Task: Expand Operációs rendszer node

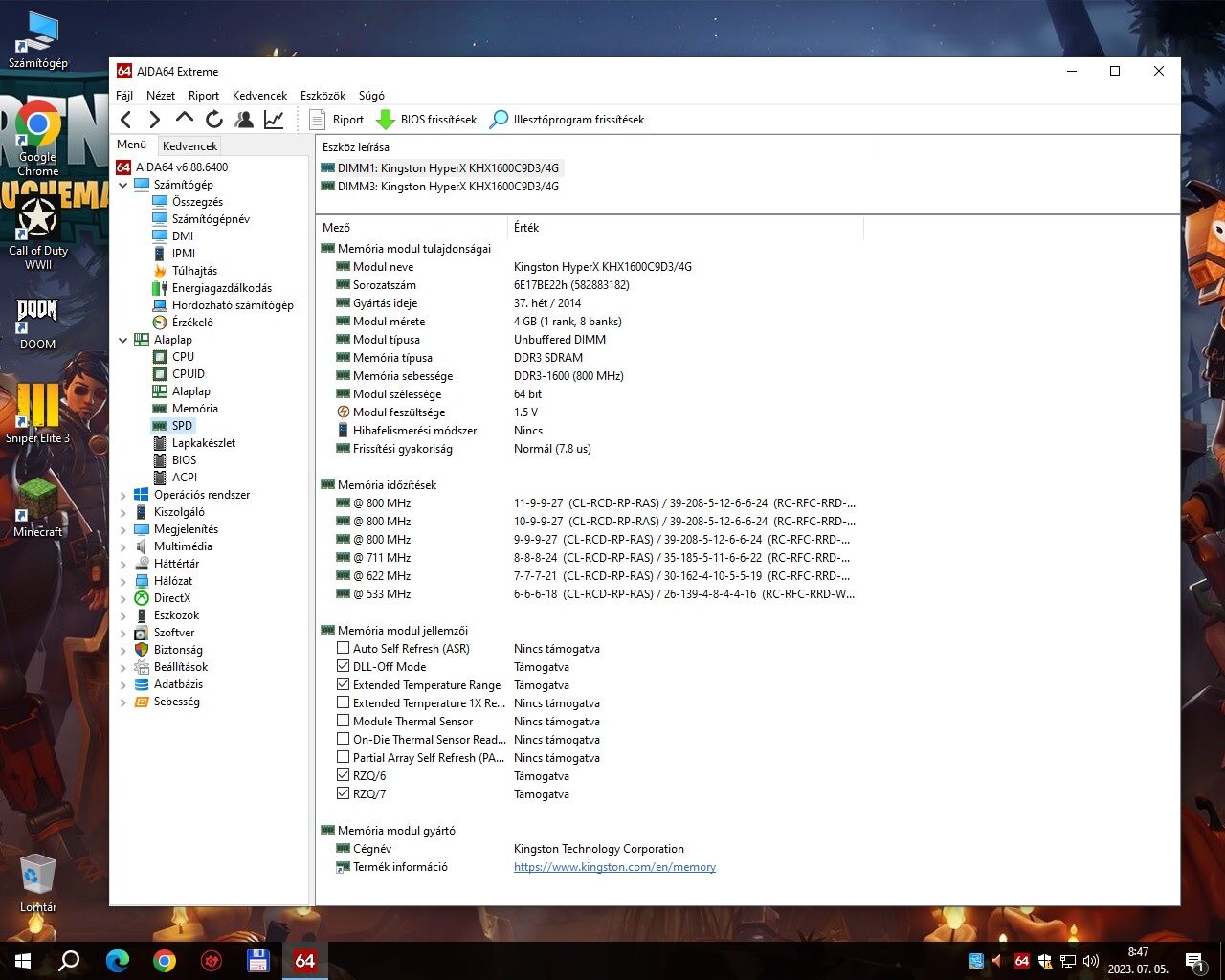Action: [x=122, y=496]
